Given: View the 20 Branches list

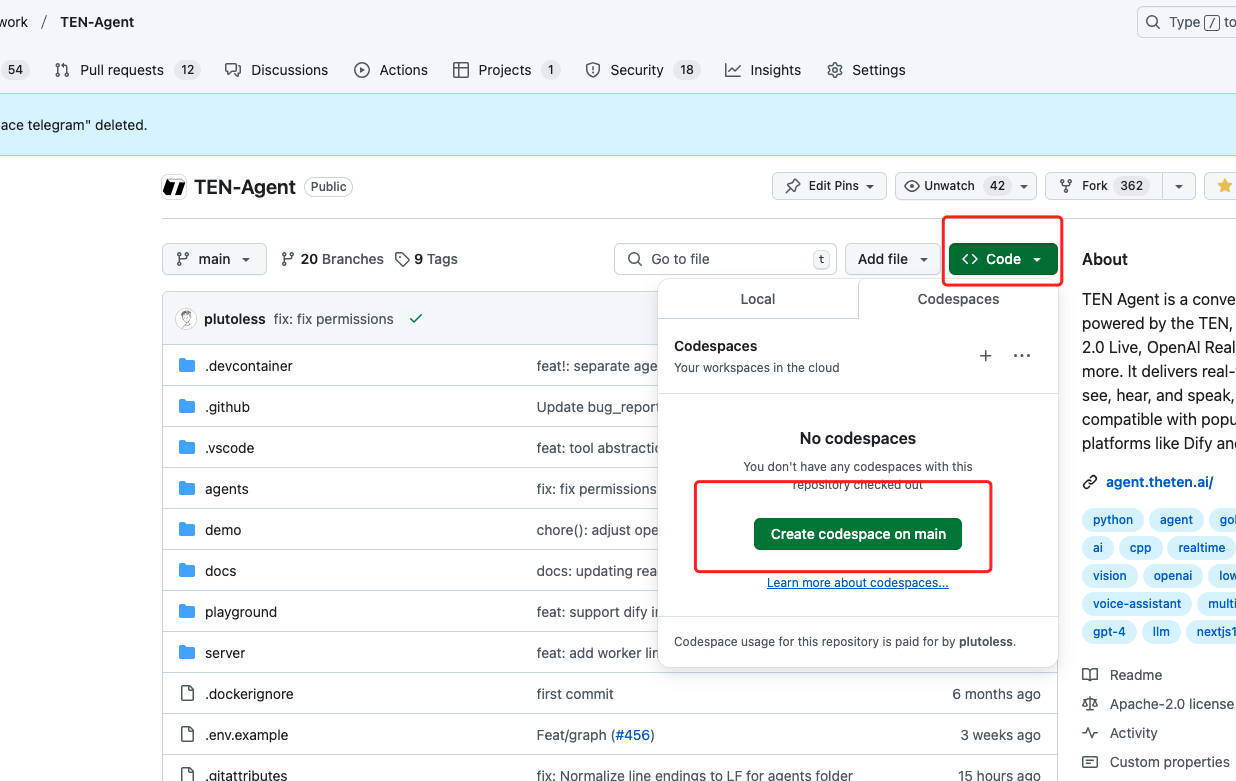Looking at the screenshot, I should 332,259.
